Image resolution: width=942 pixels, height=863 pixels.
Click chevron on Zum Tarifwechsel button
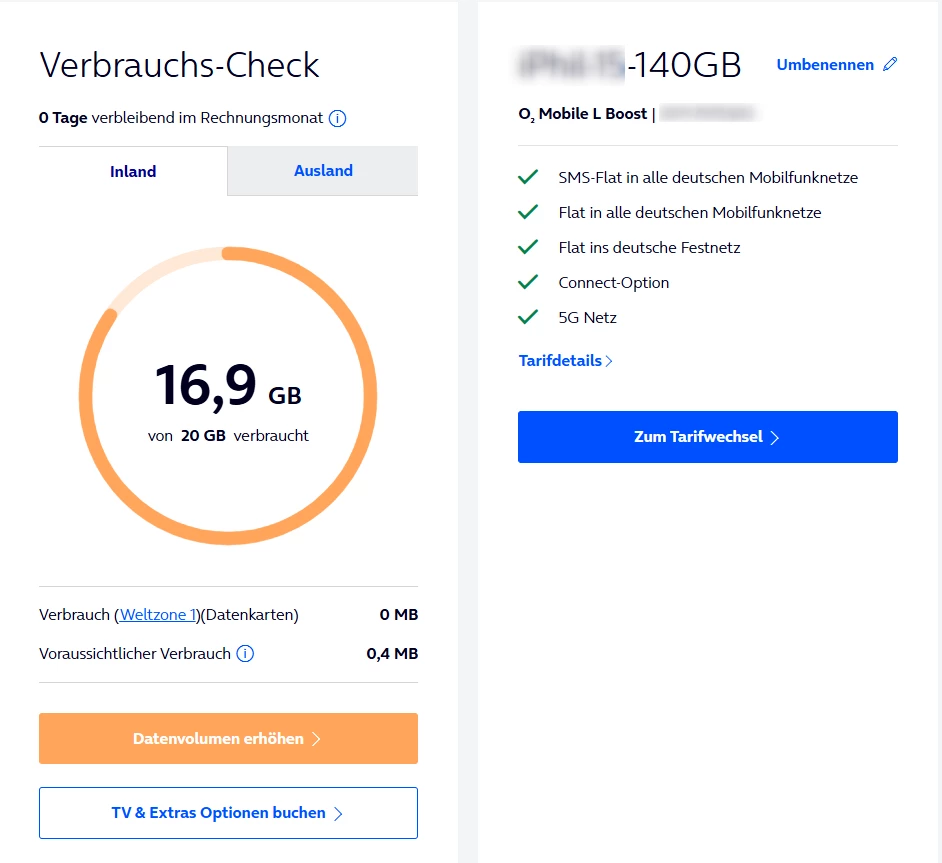coord(775,438)
